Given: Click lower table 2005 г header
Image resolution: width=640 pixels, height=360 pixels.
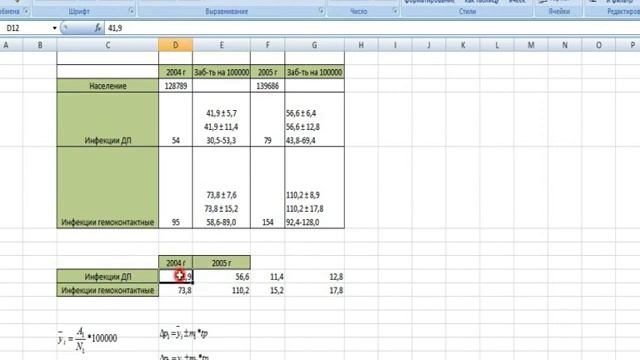Looking at the screenshot, I should [222, 263].
